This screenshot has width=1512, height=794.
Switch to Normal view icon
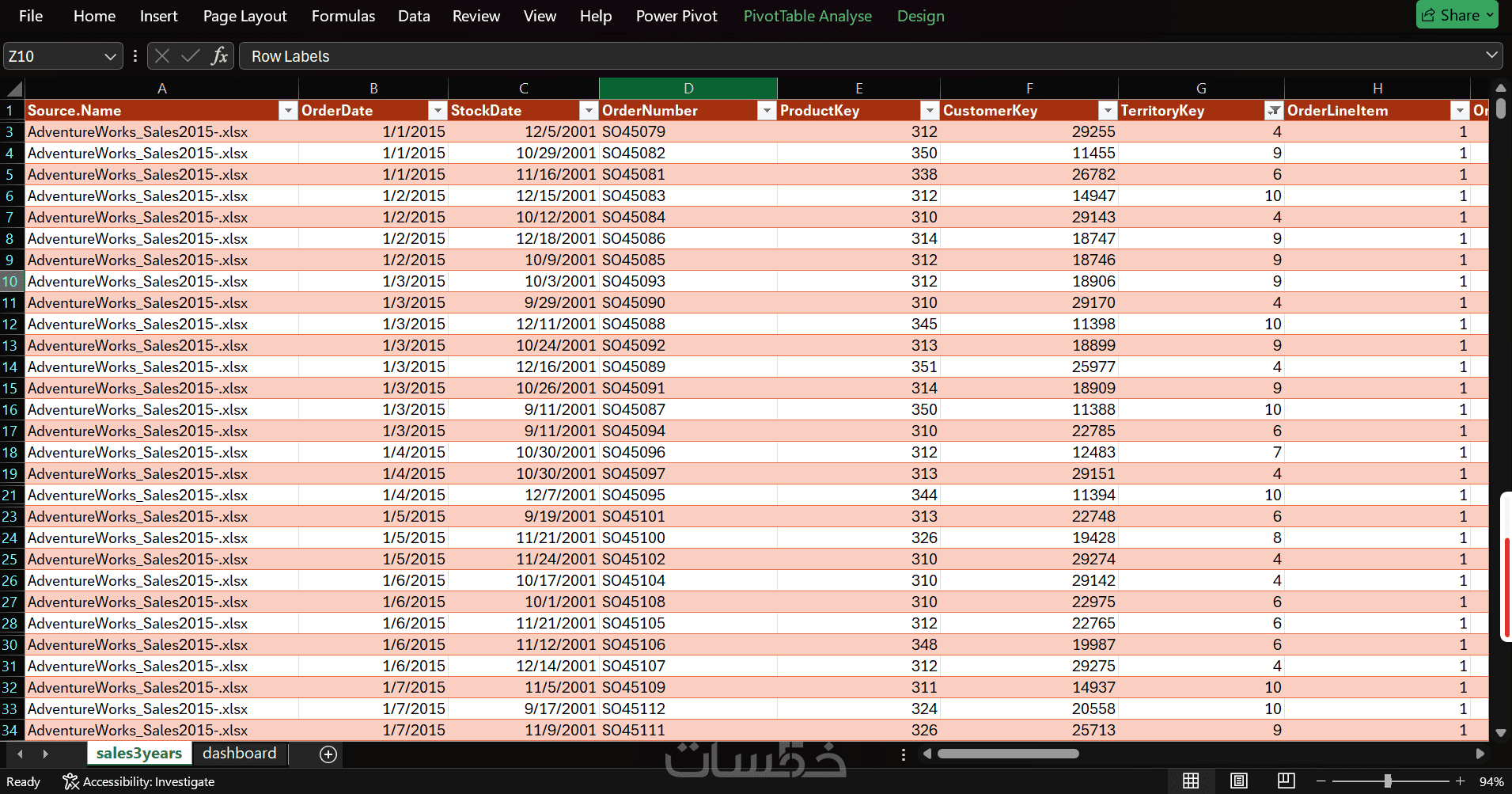pyautogui.click(x=1190, y=781)
